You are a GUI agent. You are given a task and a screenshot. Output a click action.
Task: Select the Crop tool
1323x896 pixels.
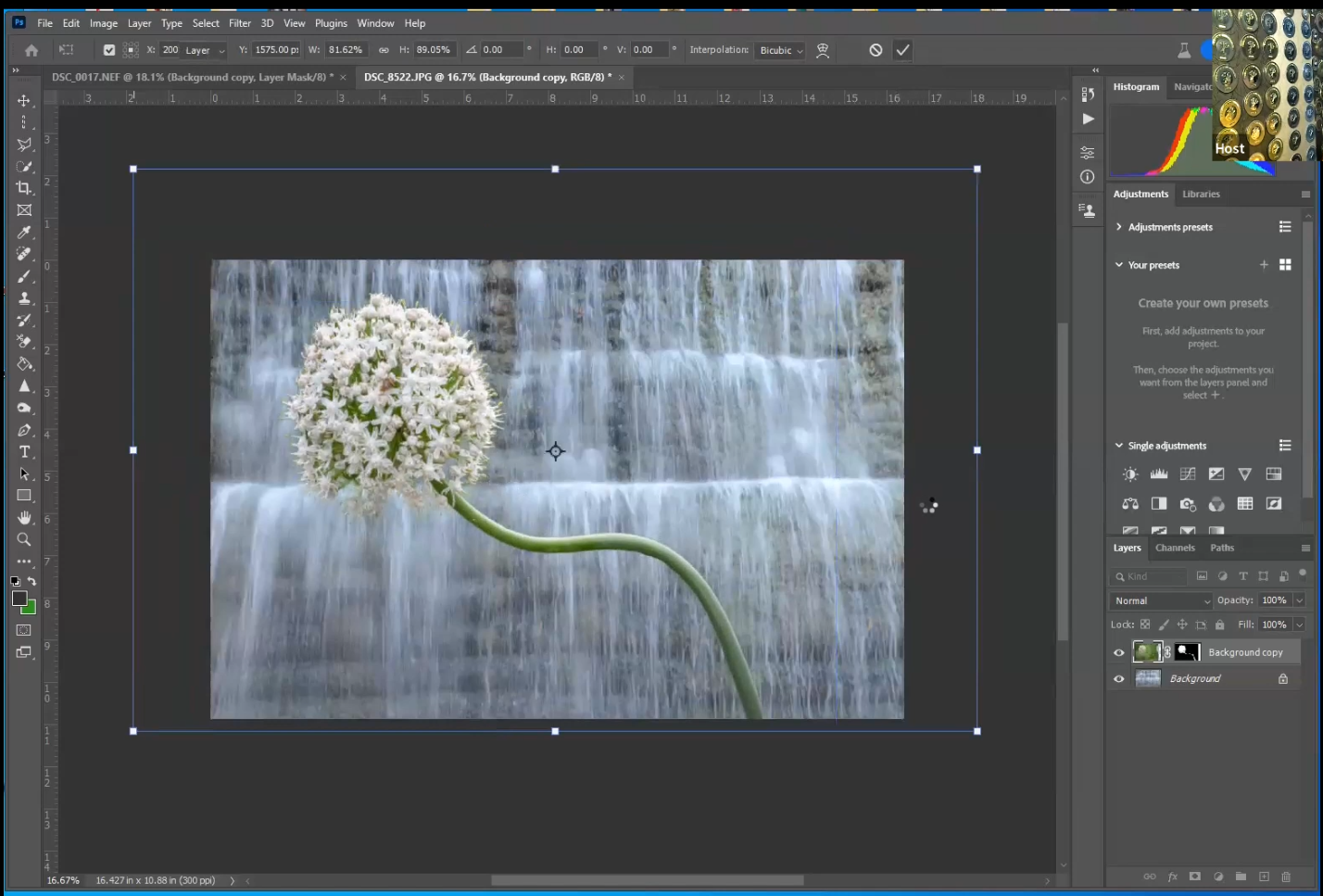tap(24, 188)
